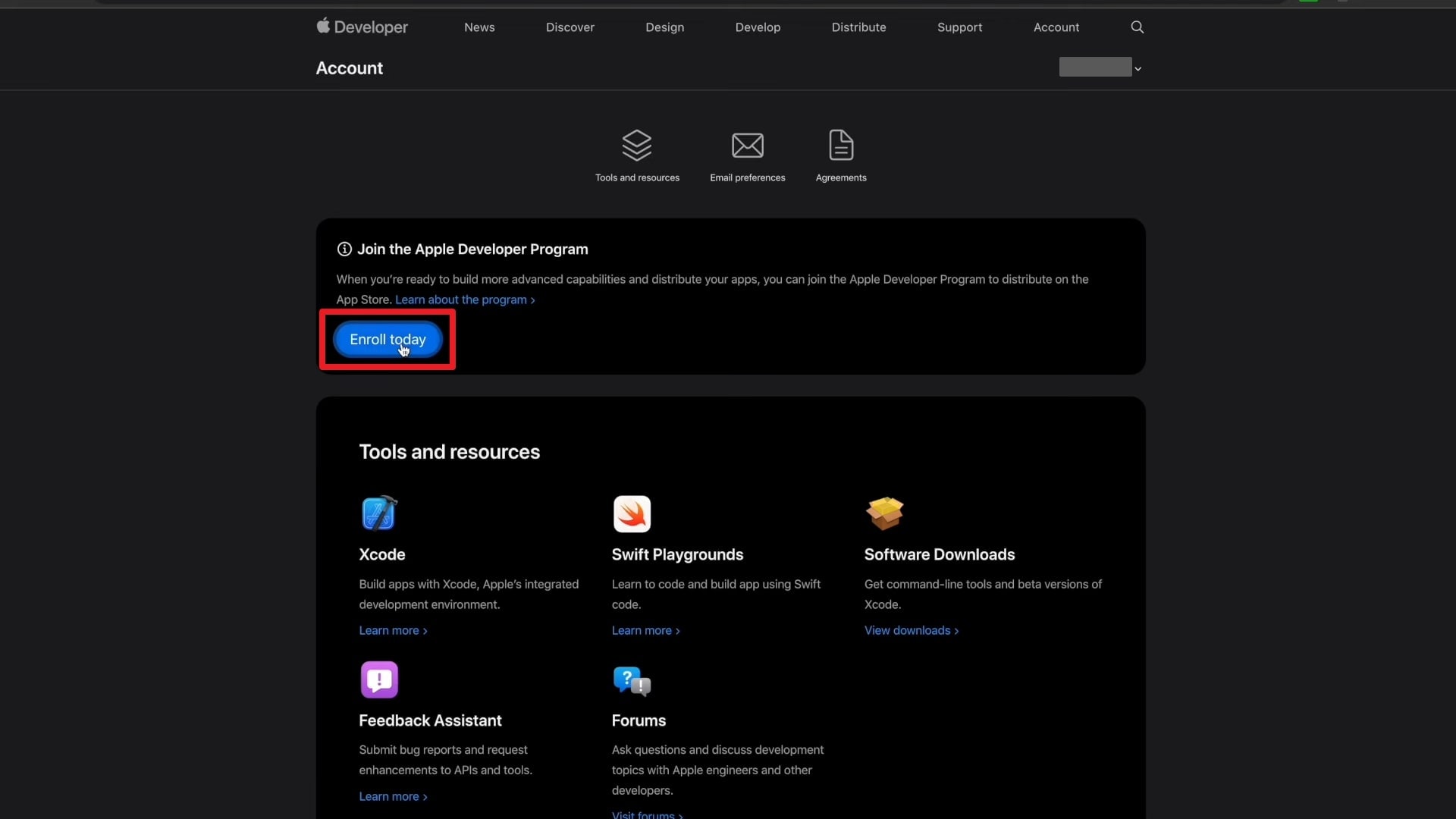The image size is (1456, 819).
Task: Open the search magnifier icon
Action: (1137, 27)
